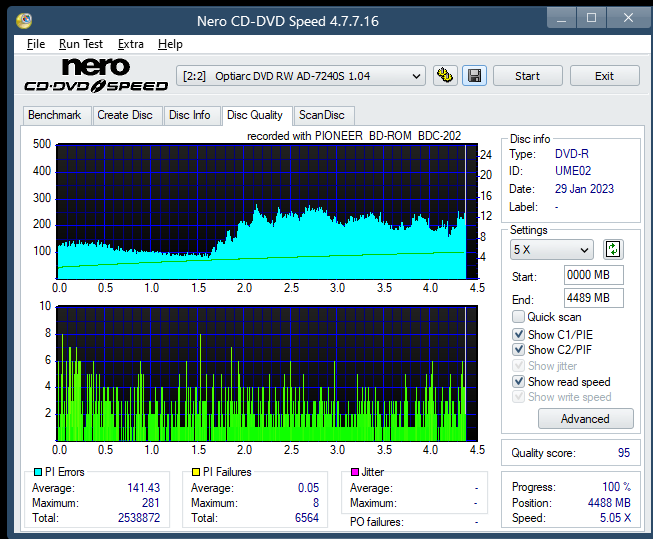Click the PI Errors total 2538872
The image size is (653, 539).
tap(139, 518)
